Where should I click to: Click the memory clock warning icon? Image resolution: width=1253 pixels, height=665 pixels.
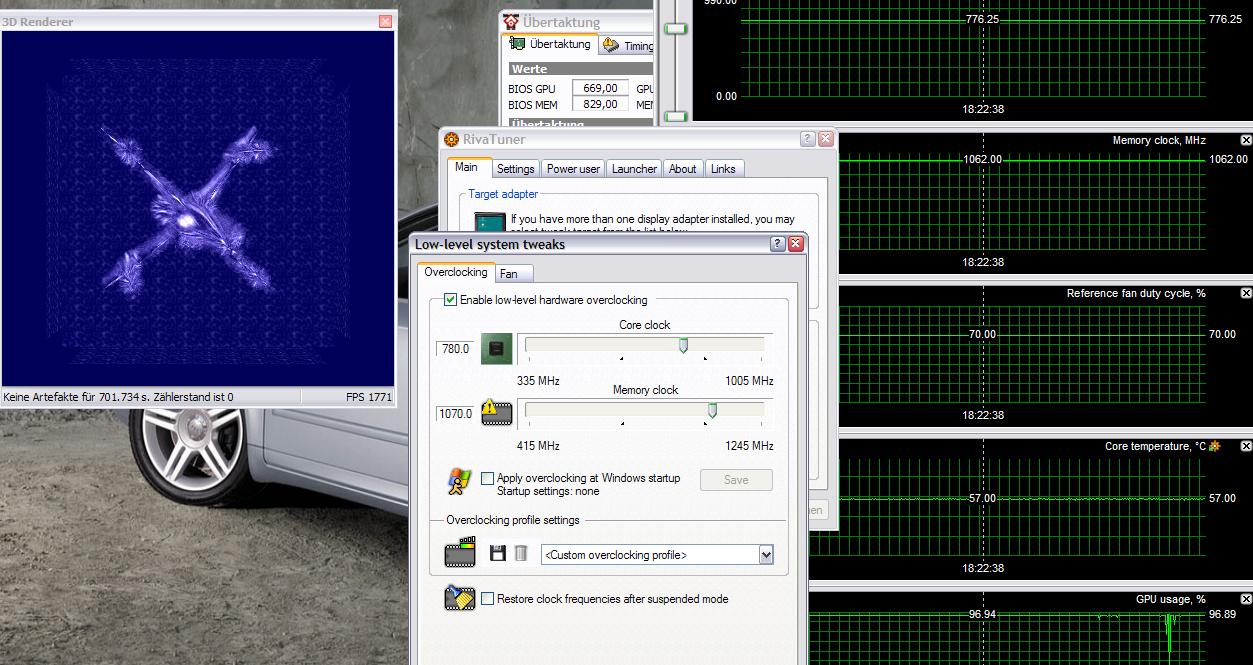coord(497,412)
